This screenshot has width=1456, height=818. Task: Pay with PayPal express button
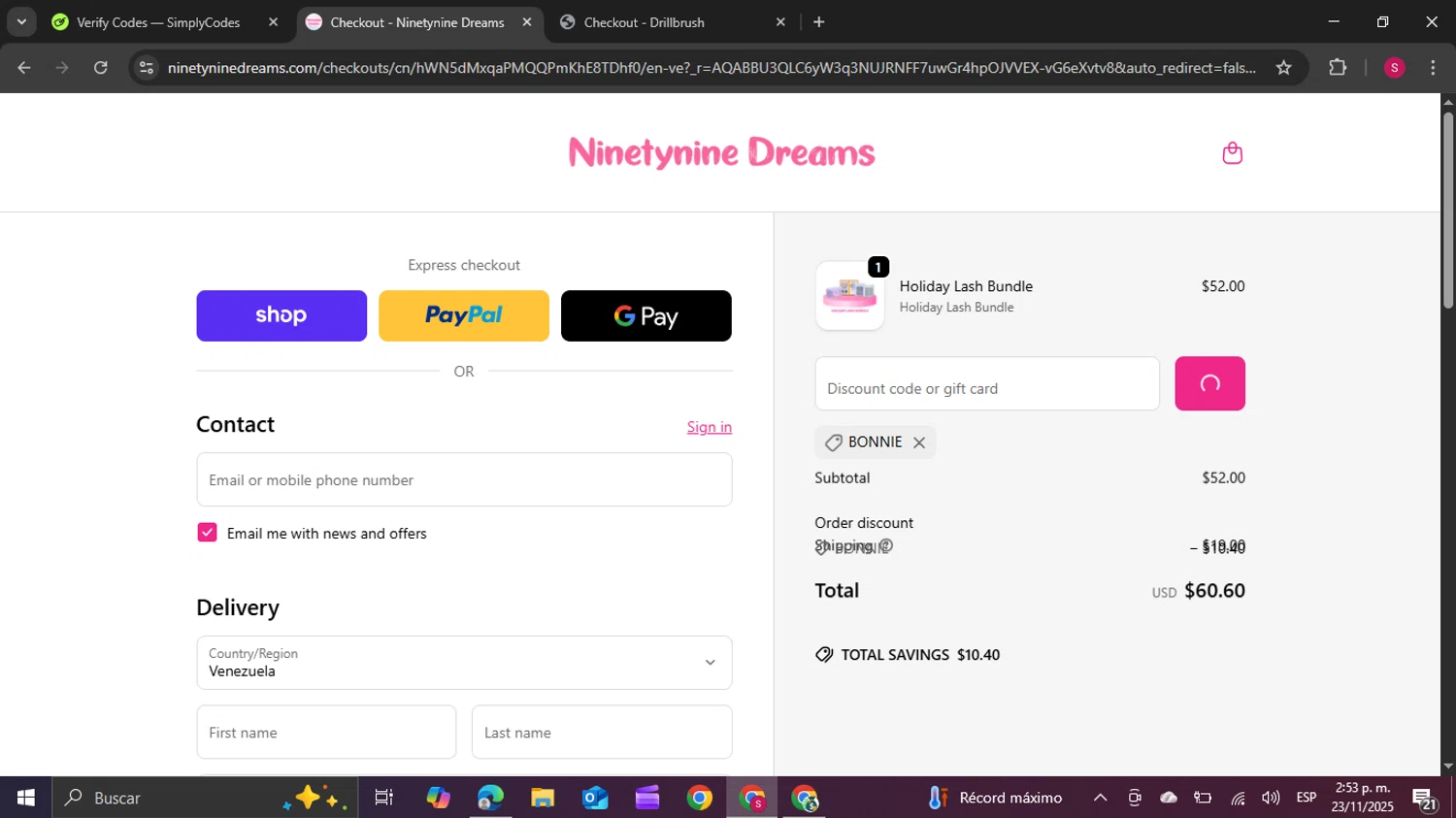(x=464, y=316)
